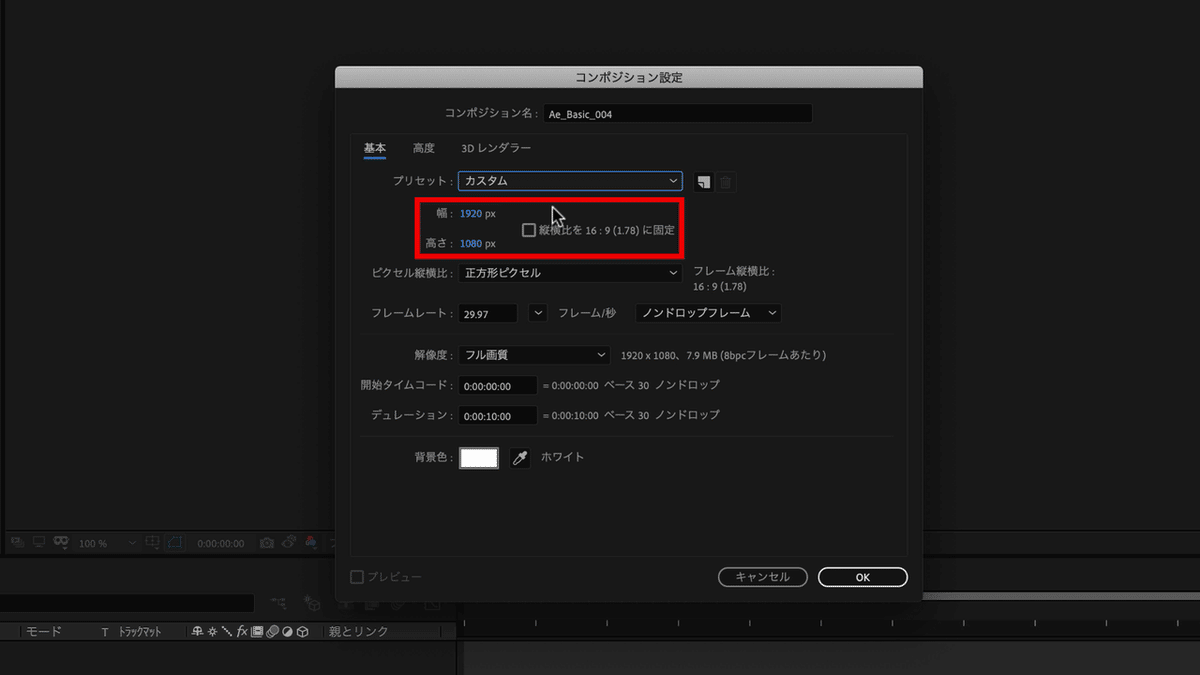Open the ノンドロップフレーム dropdown
Image resolution: width=1200 pixels, height=675 pixels.
coord(708,313)
